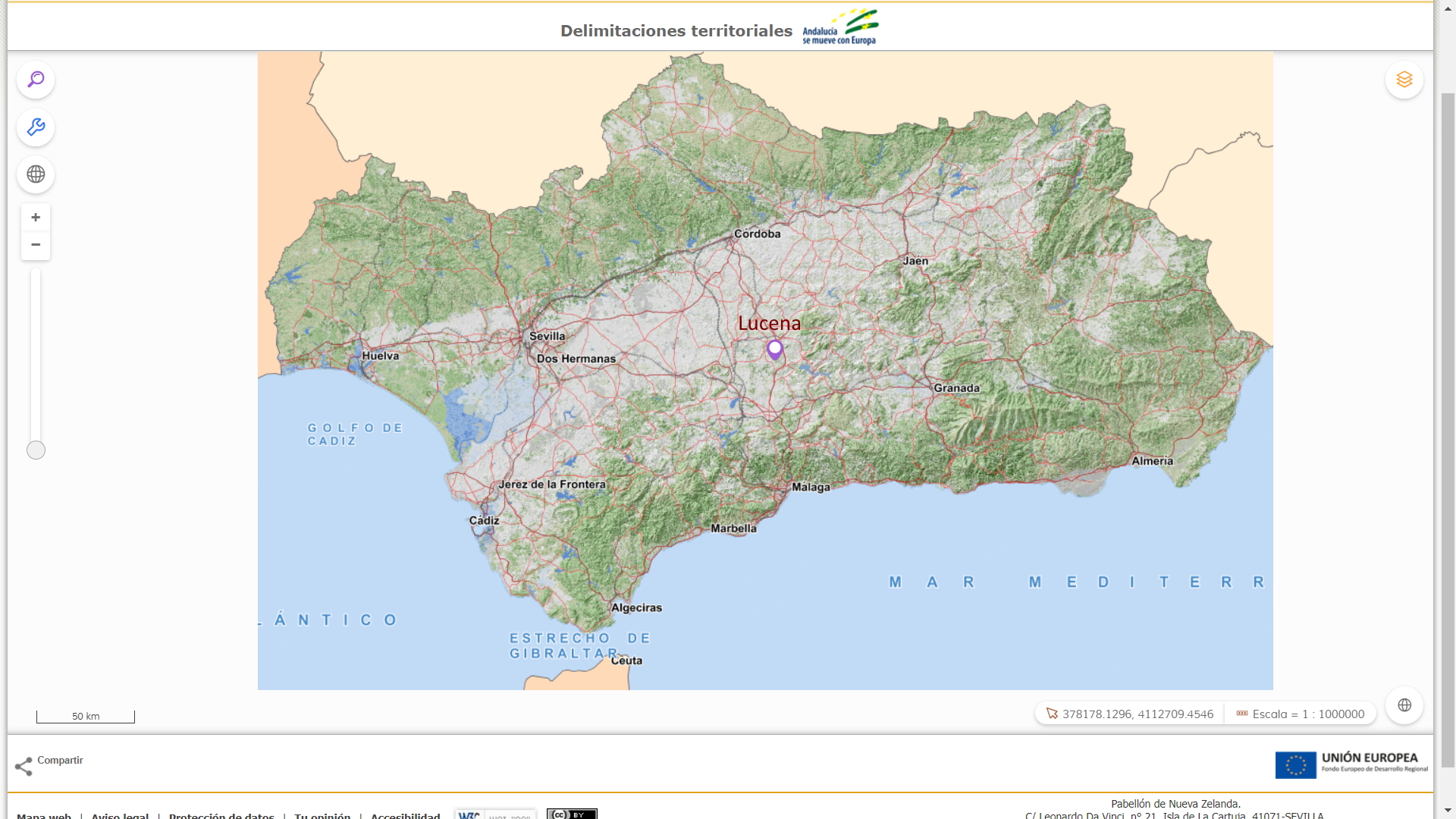Click the page vertical scrollbar
Screen dimensions: 1456x819
tap(1447, 425)
